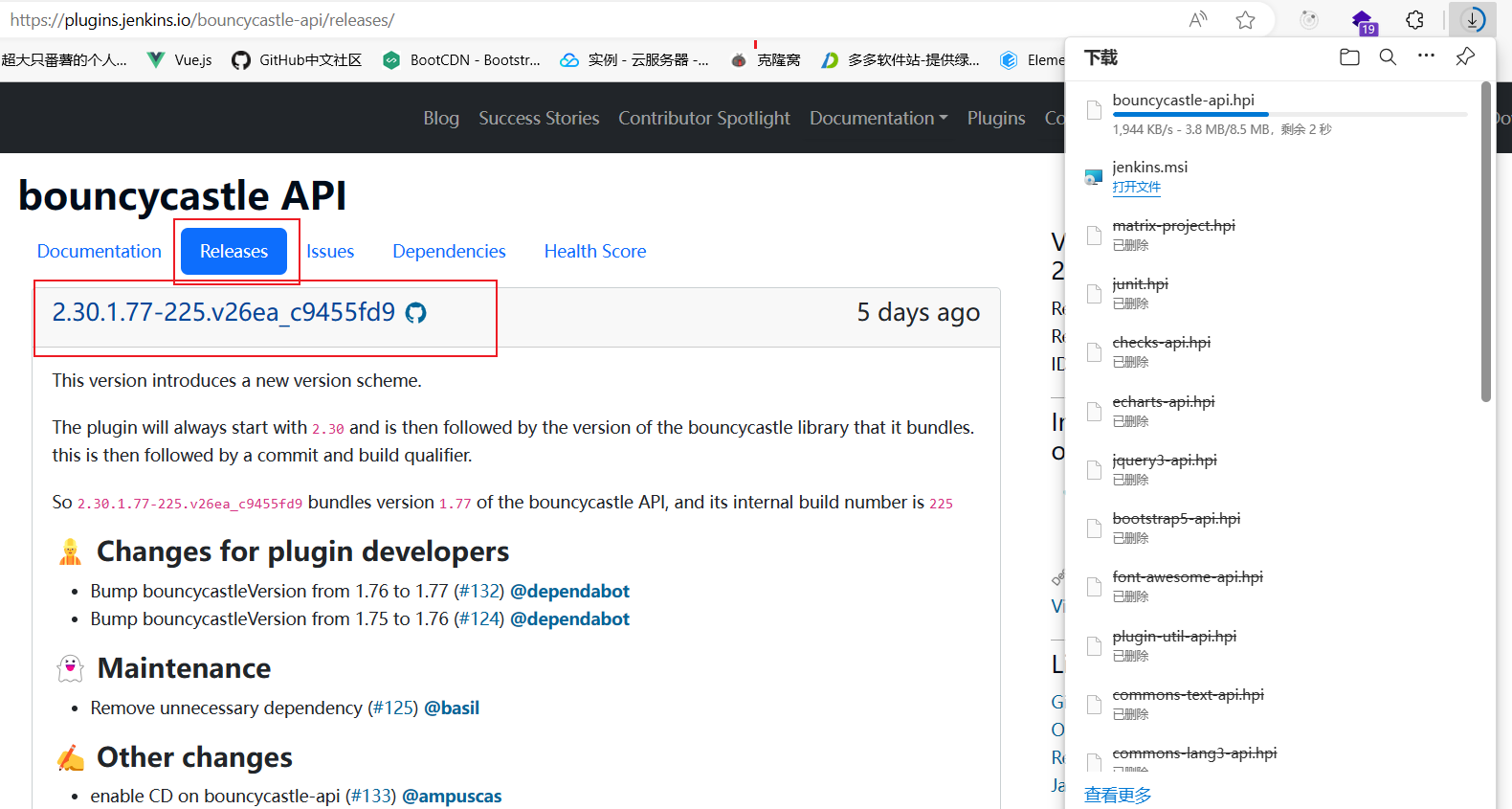Open pull request #132 link

tap(479, 591)
